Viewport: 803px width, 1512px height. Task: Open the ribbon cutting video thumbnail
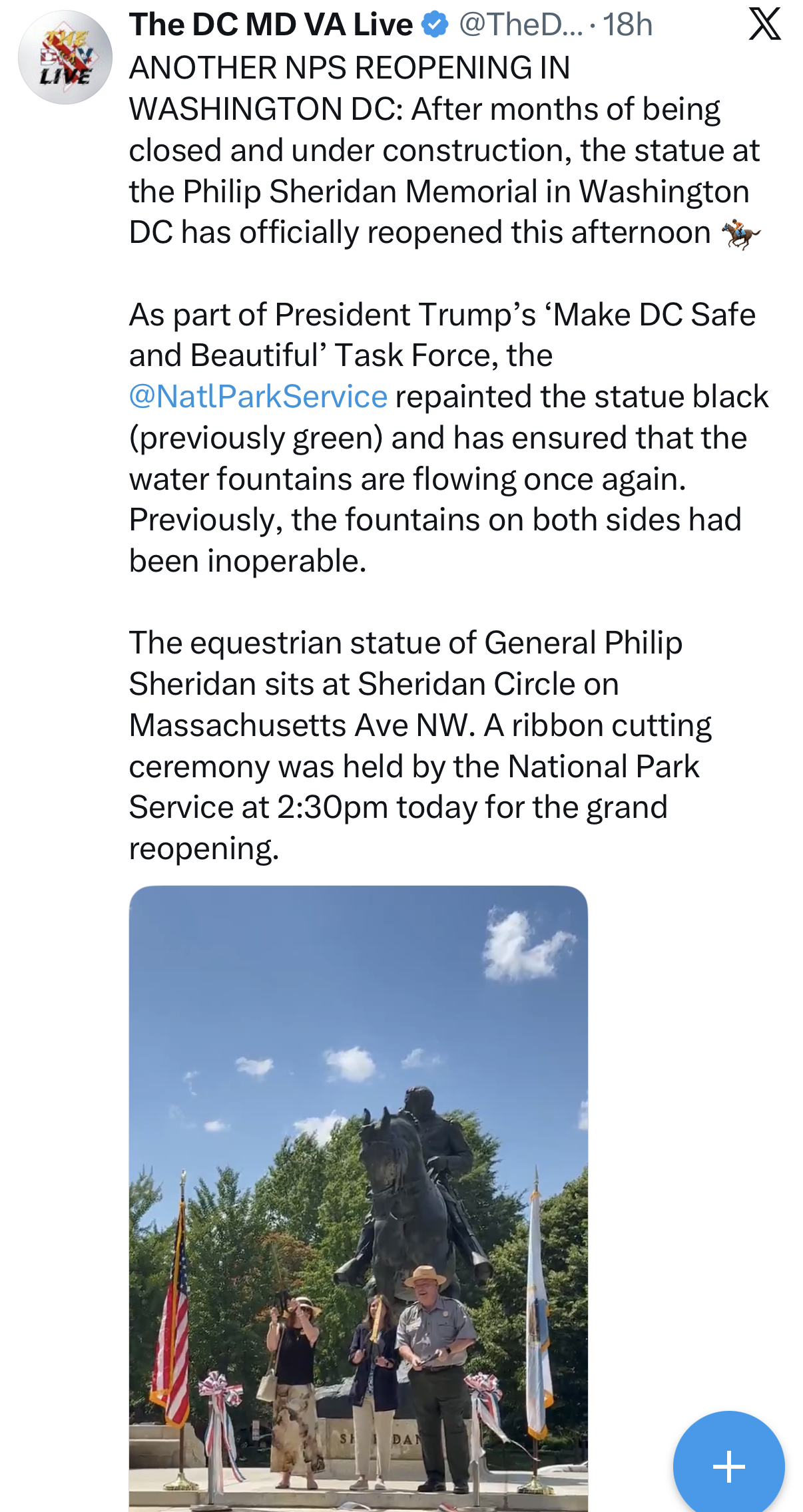[x=358, y=1199]
